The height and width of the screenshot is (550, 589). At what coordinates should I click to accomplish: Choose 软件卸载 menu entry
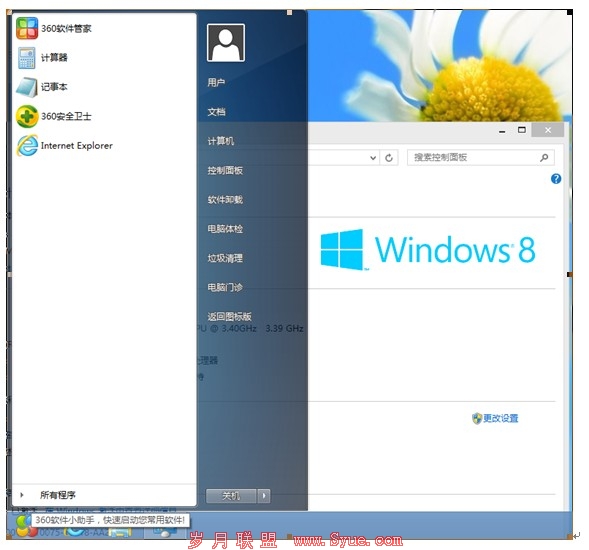(225, 199)
